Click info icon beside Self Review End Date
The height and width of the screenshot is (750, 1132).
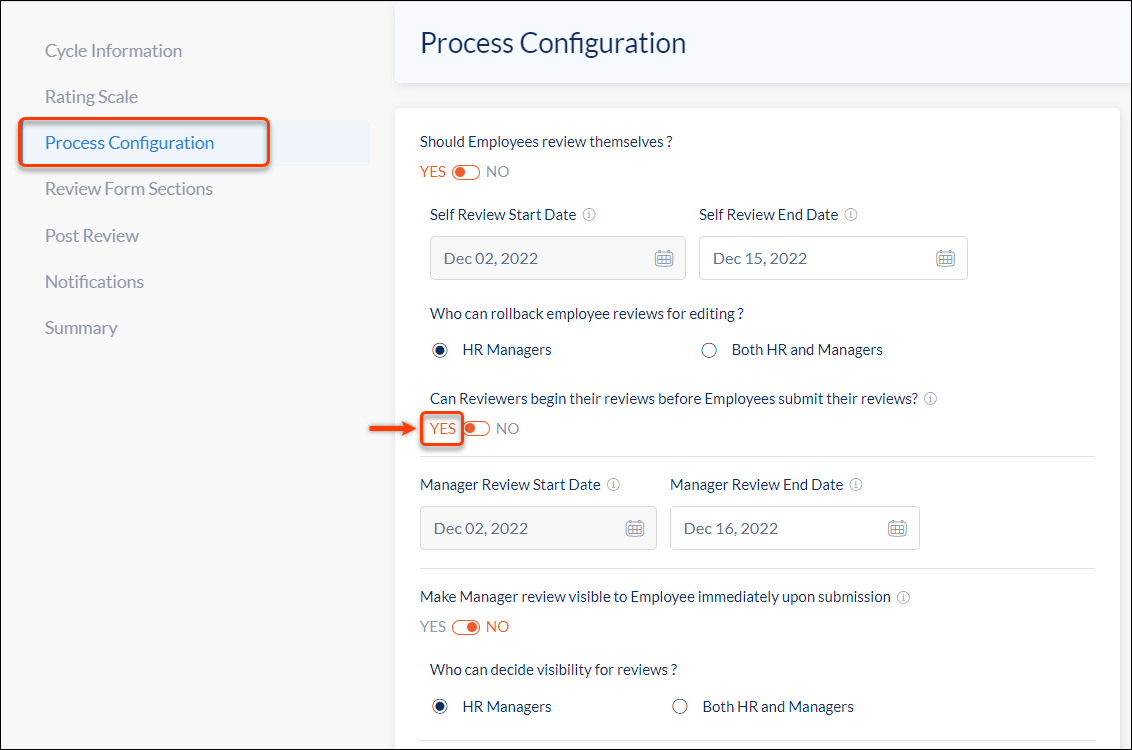coord(851,214)
